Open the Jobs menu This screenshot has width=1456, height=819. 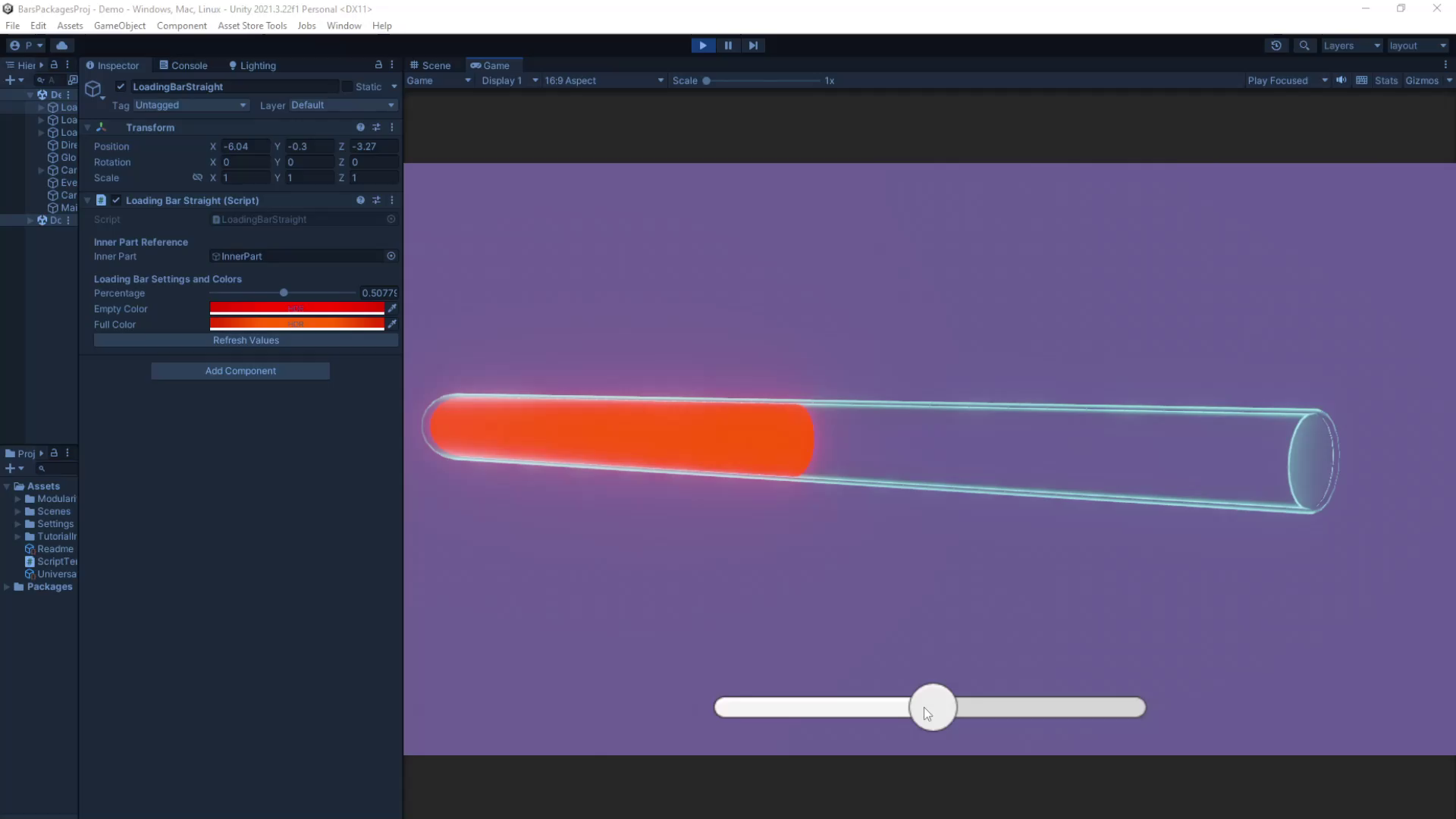(x=306, y=26)
